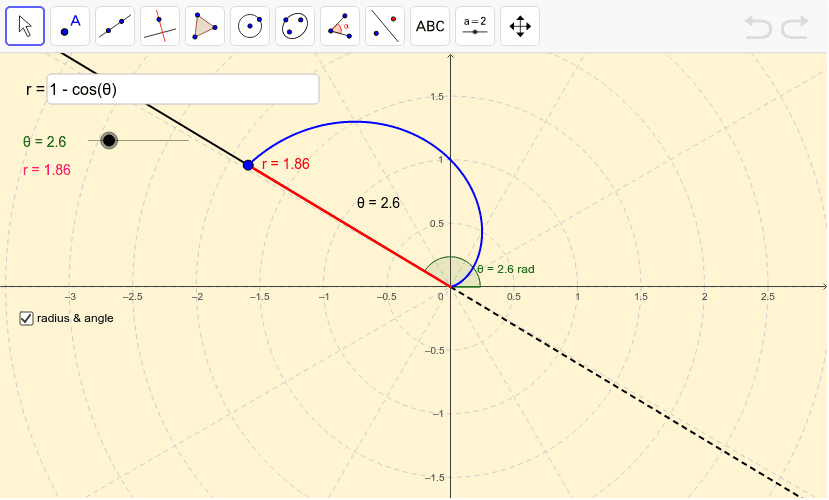Click the Redo arrow
Screen dimensions: 829x500
(795, 27)
